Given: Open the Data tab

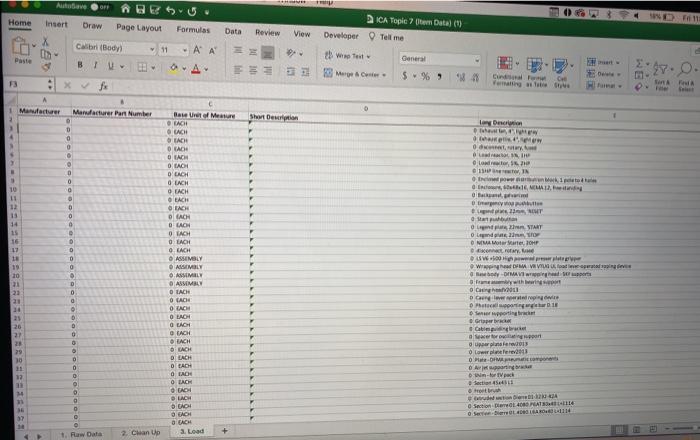Looking at the screenshot, I should [233, 31].
